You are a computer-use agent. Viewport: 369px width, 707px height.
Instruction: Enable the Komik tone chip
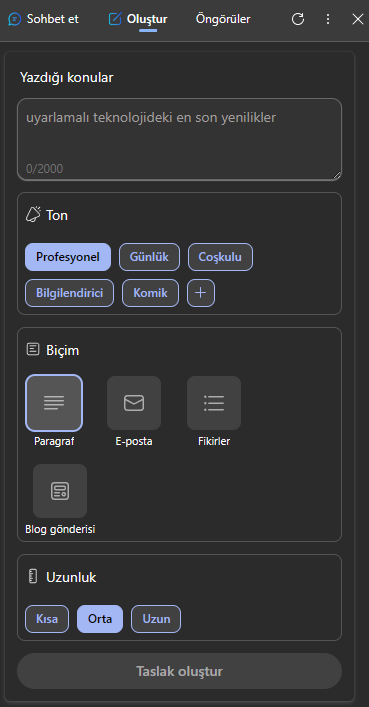150,293
